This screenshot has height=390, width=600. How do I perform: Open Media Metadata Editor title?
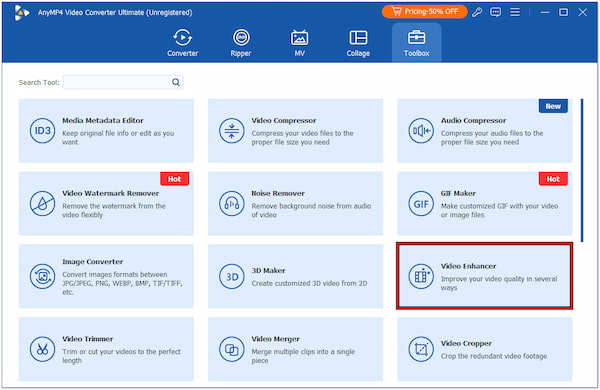(103, 121)
